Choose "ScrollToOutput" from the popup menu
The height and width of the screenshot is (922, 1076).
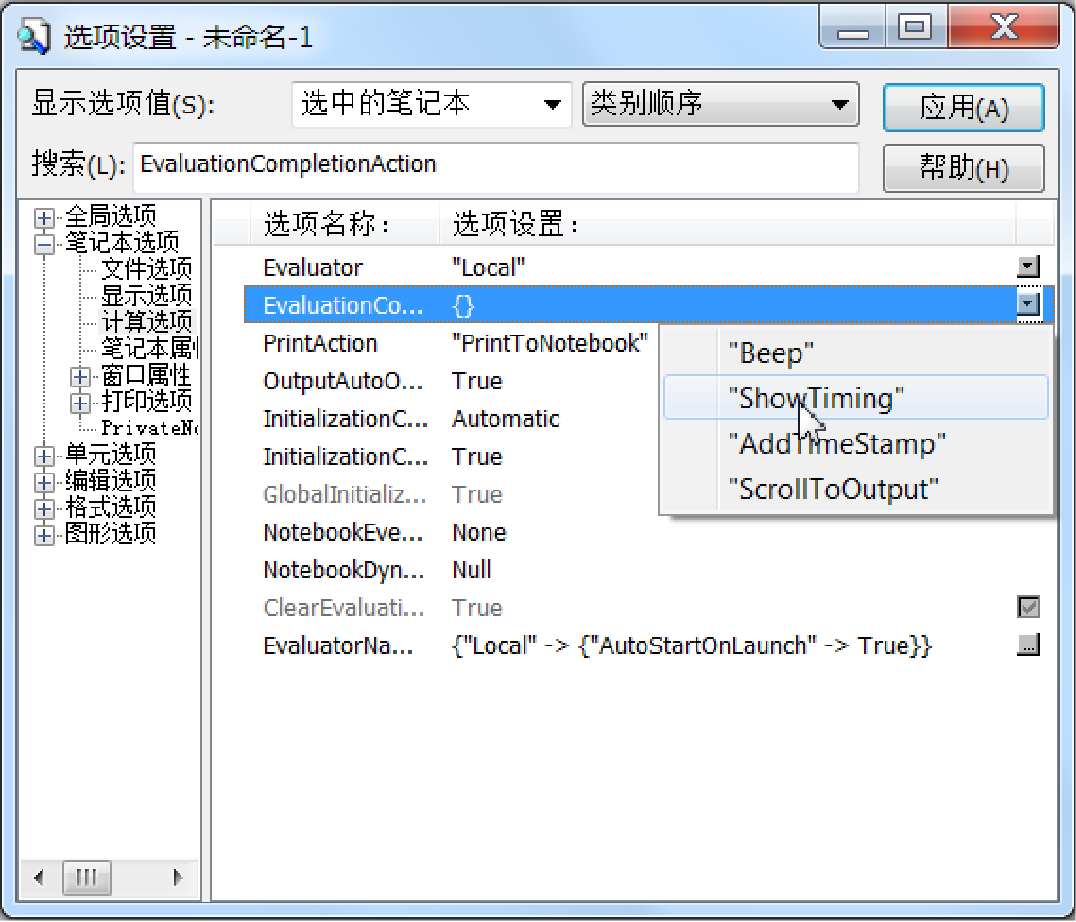855,489
